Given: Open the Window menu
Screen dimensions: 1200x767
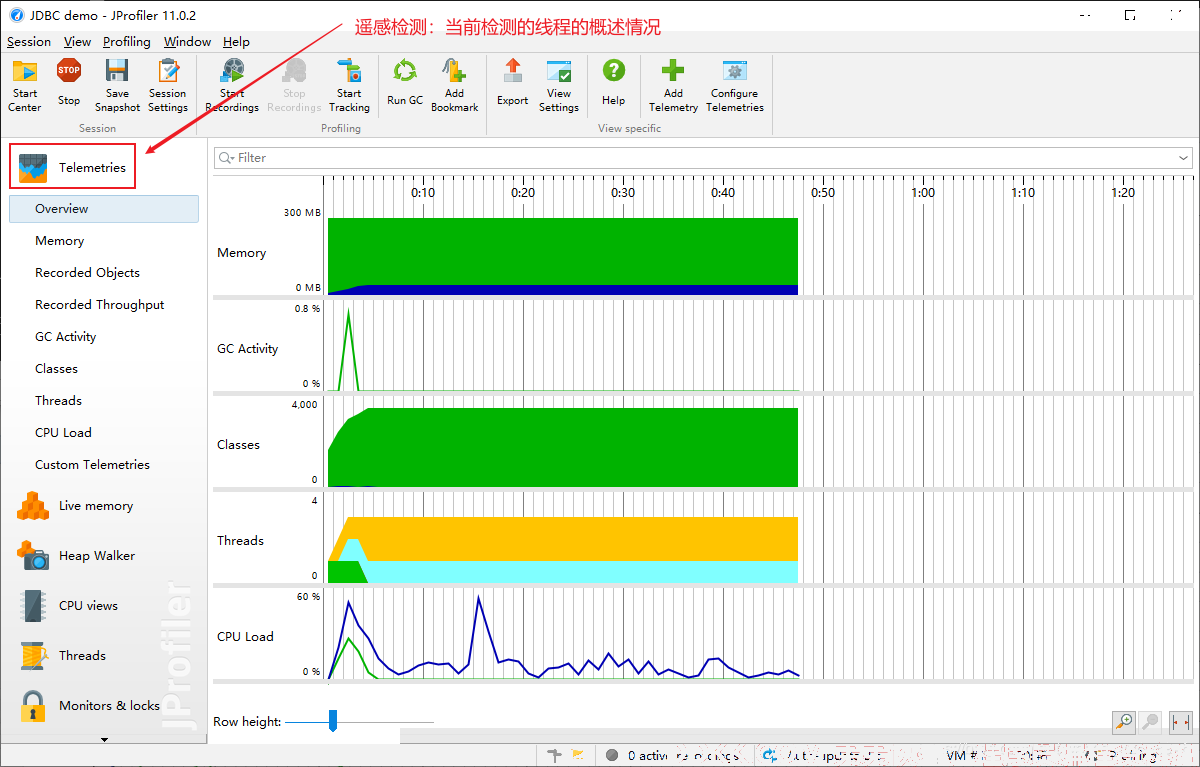Looking at the screenshot, I should click(x=188, y=42).
